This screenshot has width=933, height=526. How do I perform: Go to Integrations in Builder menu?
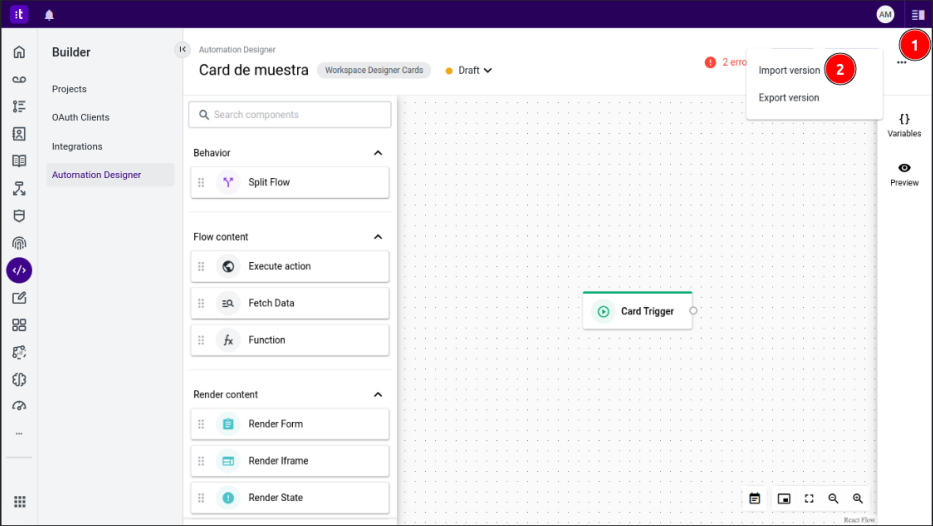tap(77, 147)
